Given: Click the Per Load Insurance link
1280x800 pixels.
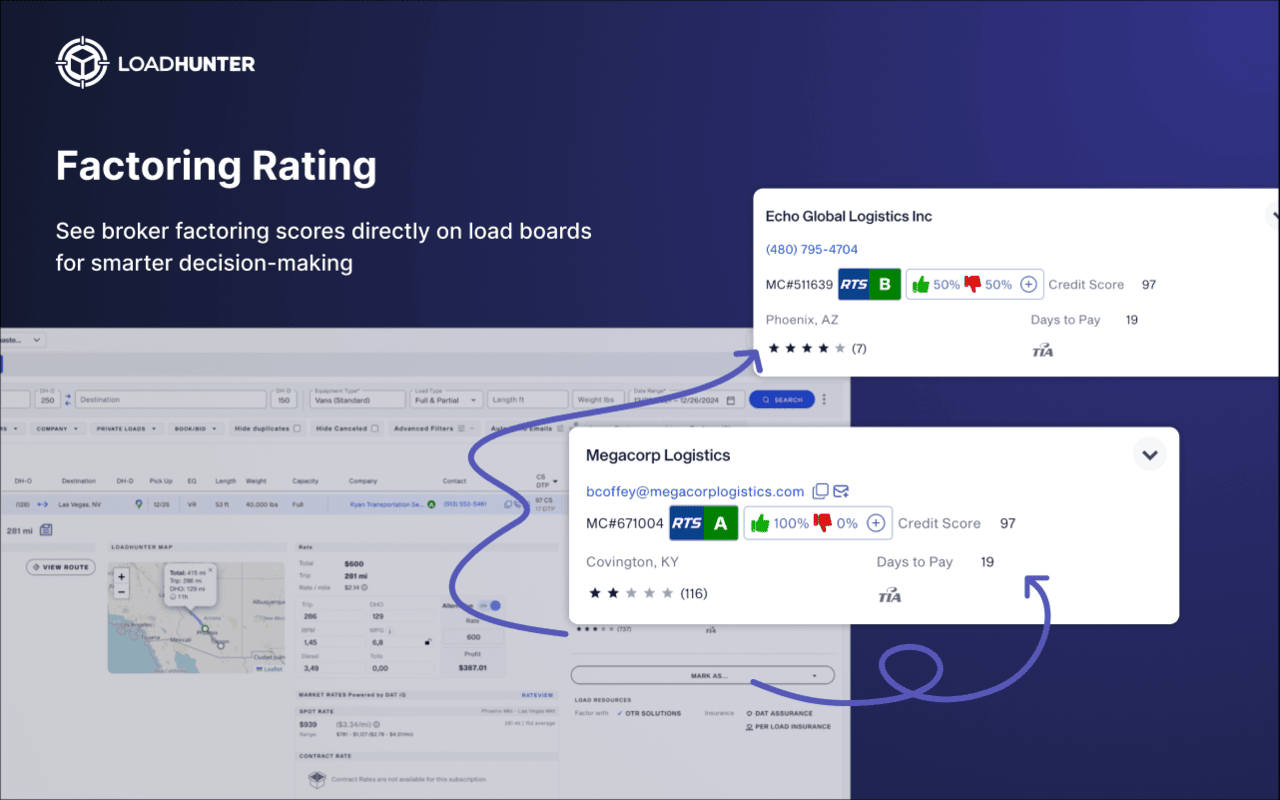Looking at the screenshot, I should [x=787, y=727].
